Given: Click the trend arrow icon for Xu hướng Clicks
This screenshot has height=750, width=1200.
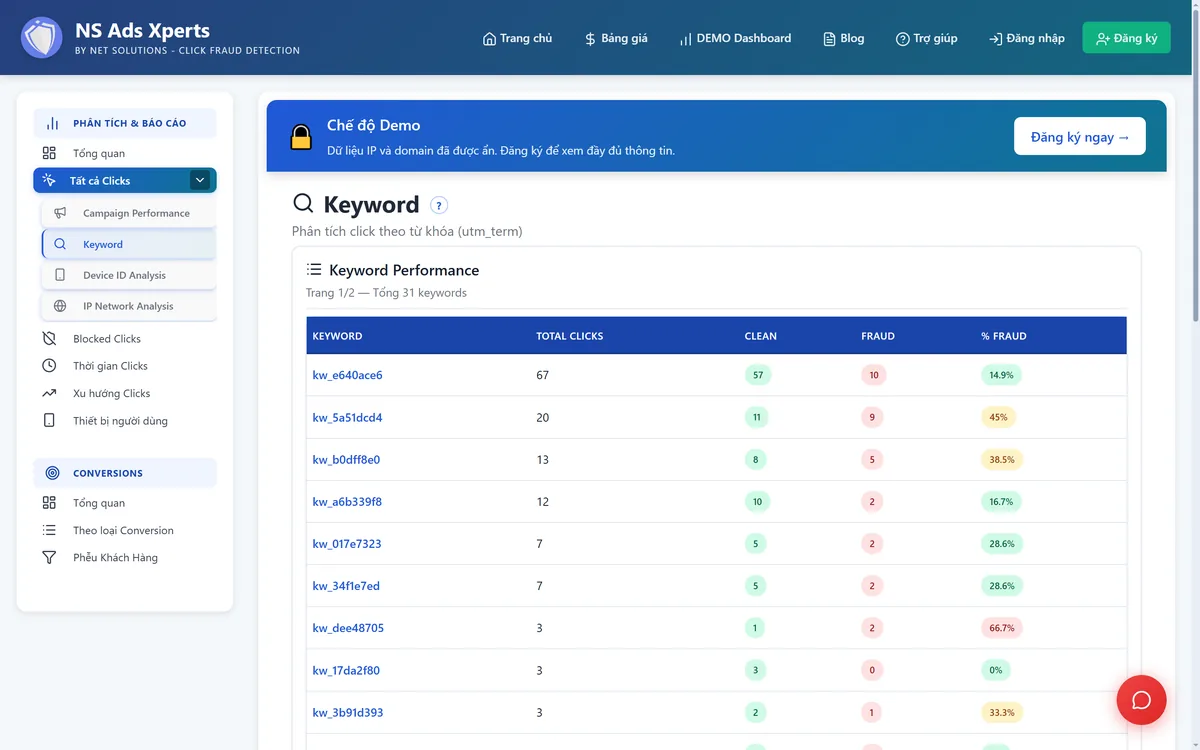Looking at the screenshot, I should (x=49, y=393).
